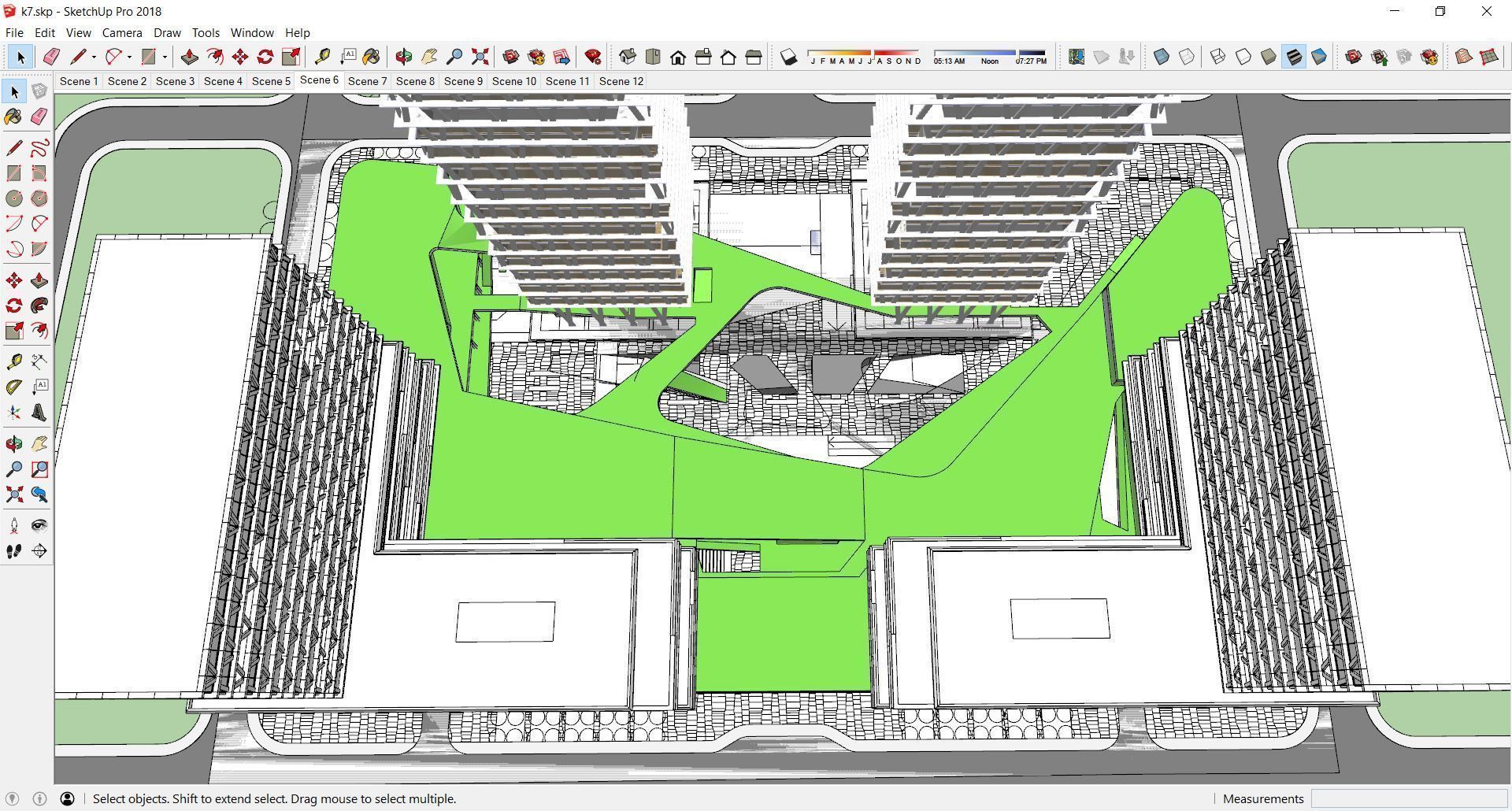Select the Make Component tool in left panel

tap(39, 91)
